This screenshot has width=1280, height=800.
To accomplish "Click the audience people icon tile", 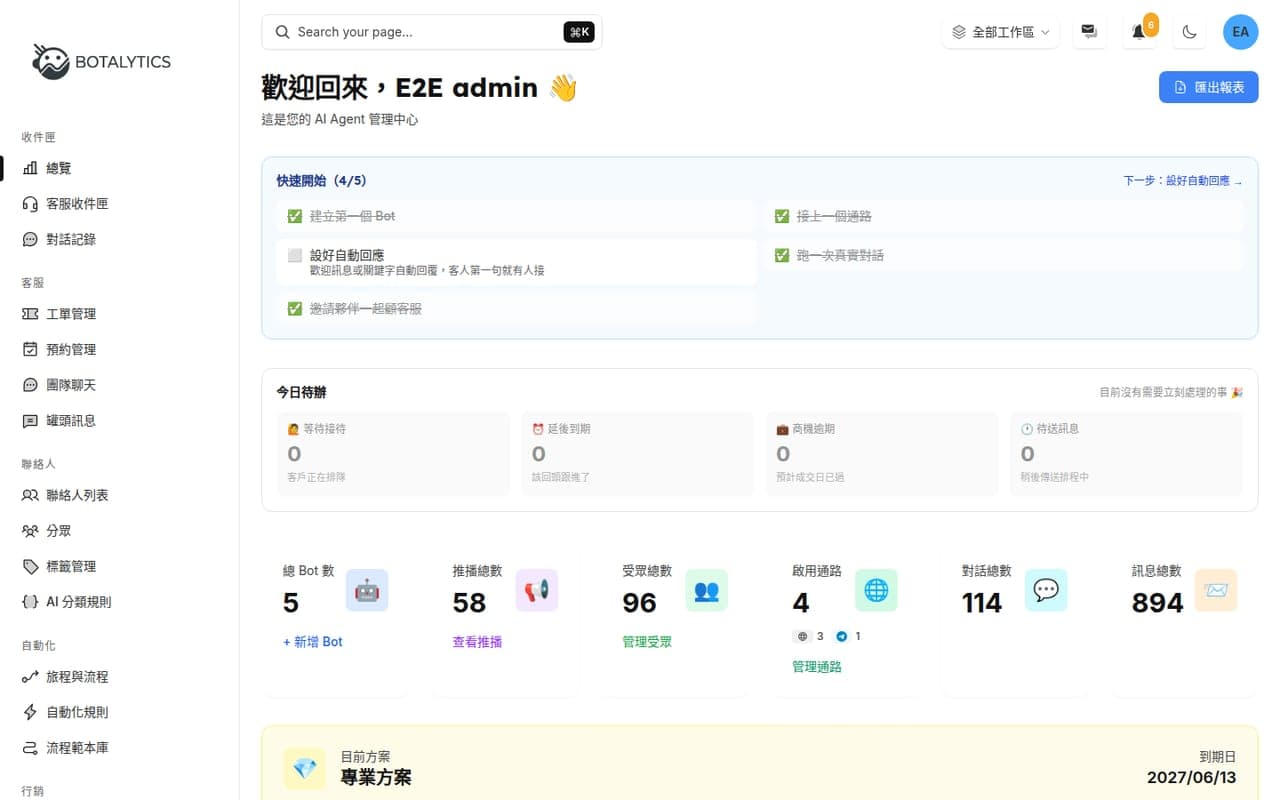I will (x=707, y=590).
